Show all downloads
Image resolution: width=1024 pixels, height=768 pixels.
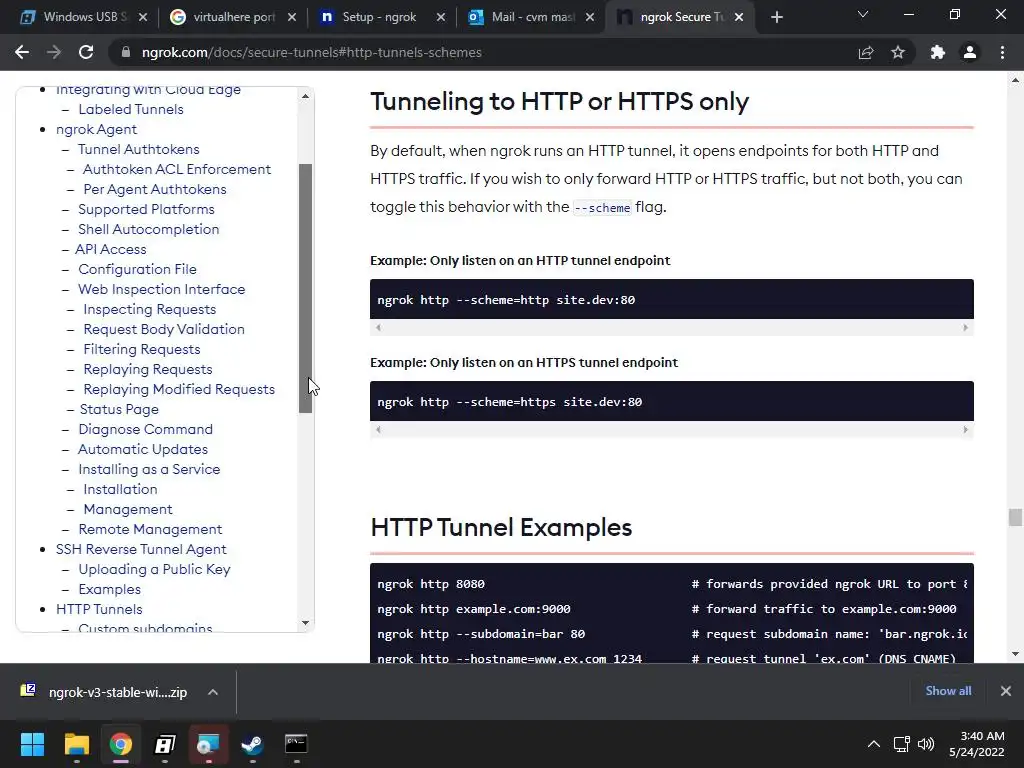pos(948,691)
